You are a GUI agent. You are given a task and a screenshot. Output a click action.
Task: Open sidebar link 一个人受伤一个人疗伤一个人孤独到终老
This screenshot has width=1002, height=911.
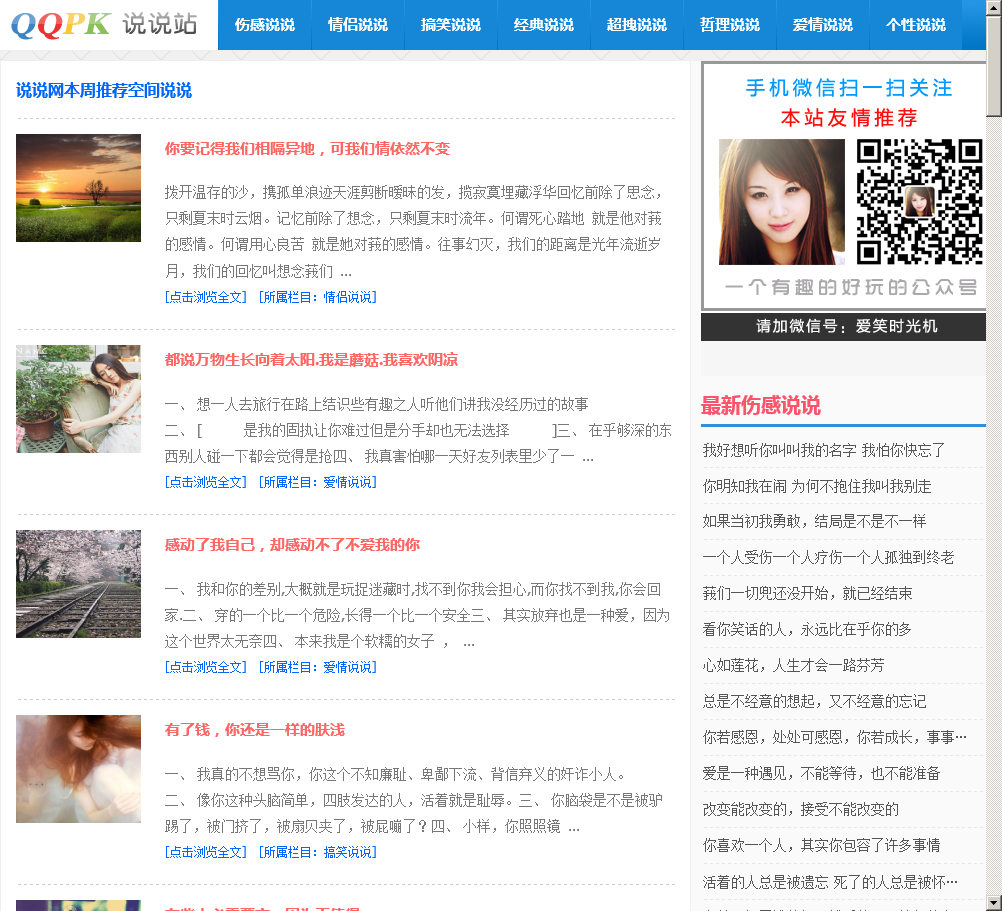point(828,557)
